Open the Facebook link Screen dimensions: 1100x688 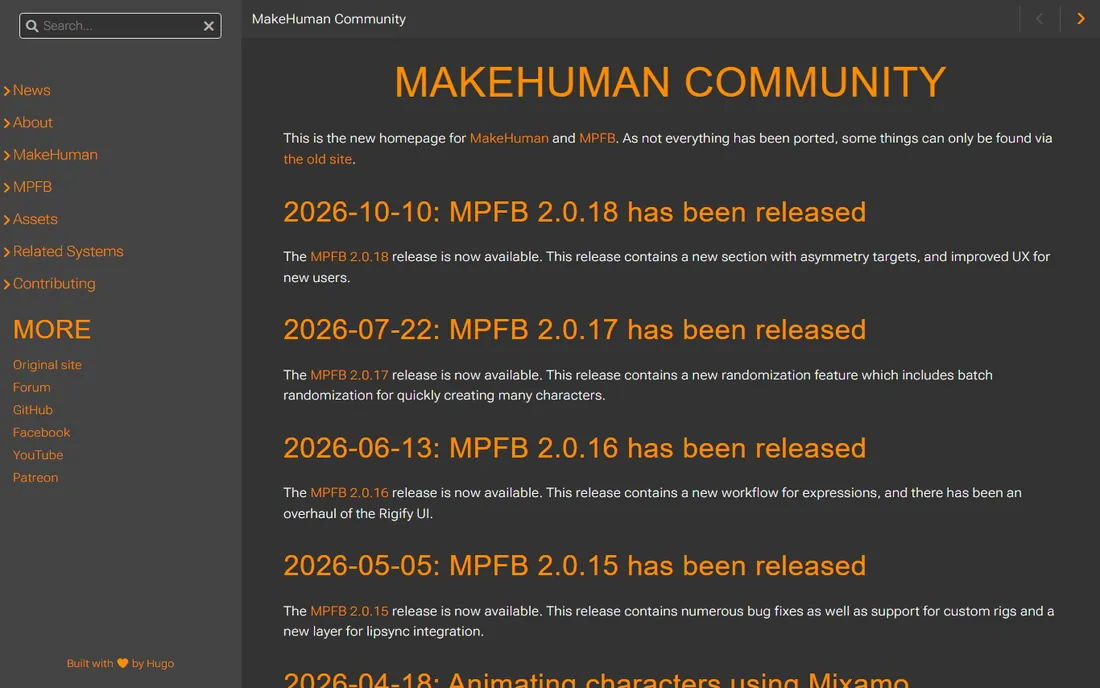point(41,432)
